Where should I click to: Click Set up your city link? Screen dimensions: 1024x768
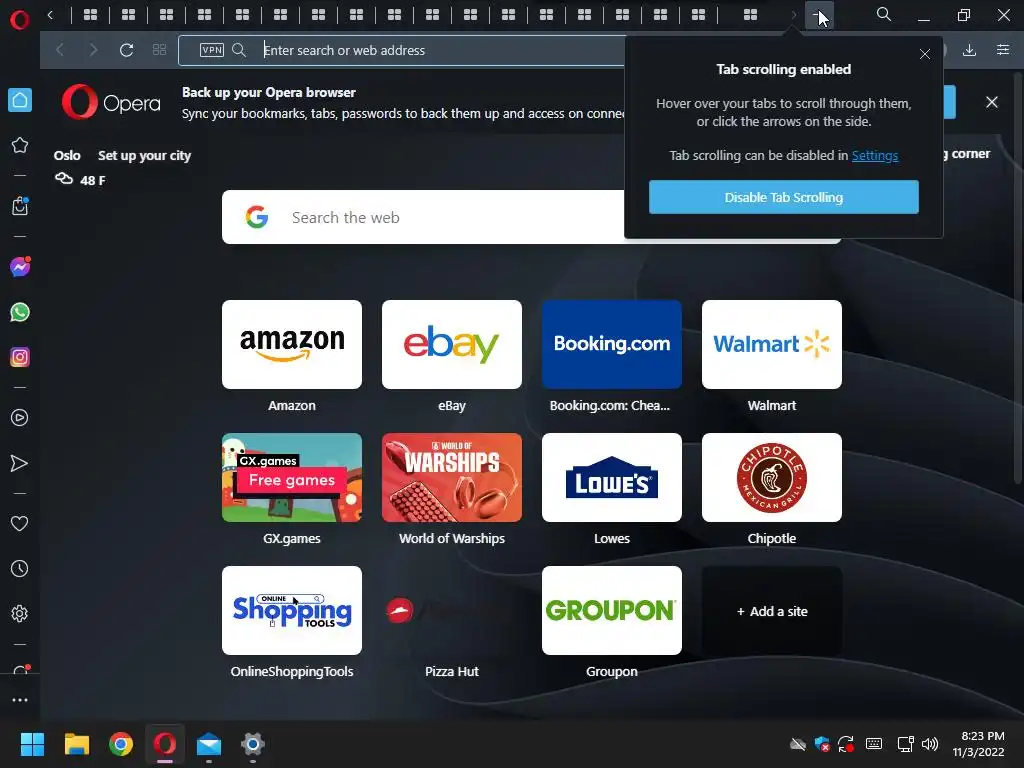[x=144, y=155]
